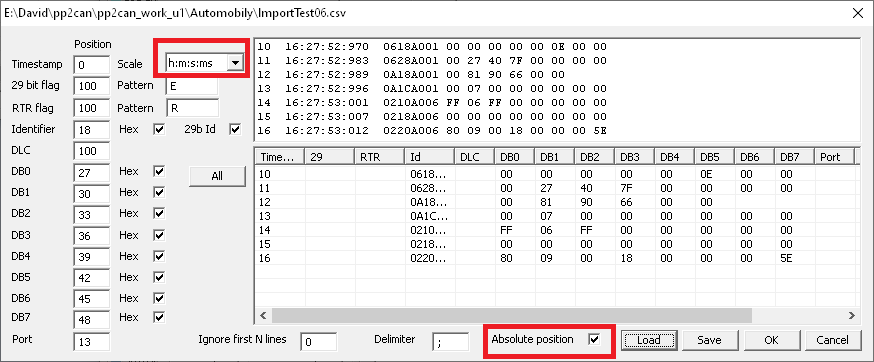Click the Cancel button
Screen dimensions: 874x362
tap(832, 340)
